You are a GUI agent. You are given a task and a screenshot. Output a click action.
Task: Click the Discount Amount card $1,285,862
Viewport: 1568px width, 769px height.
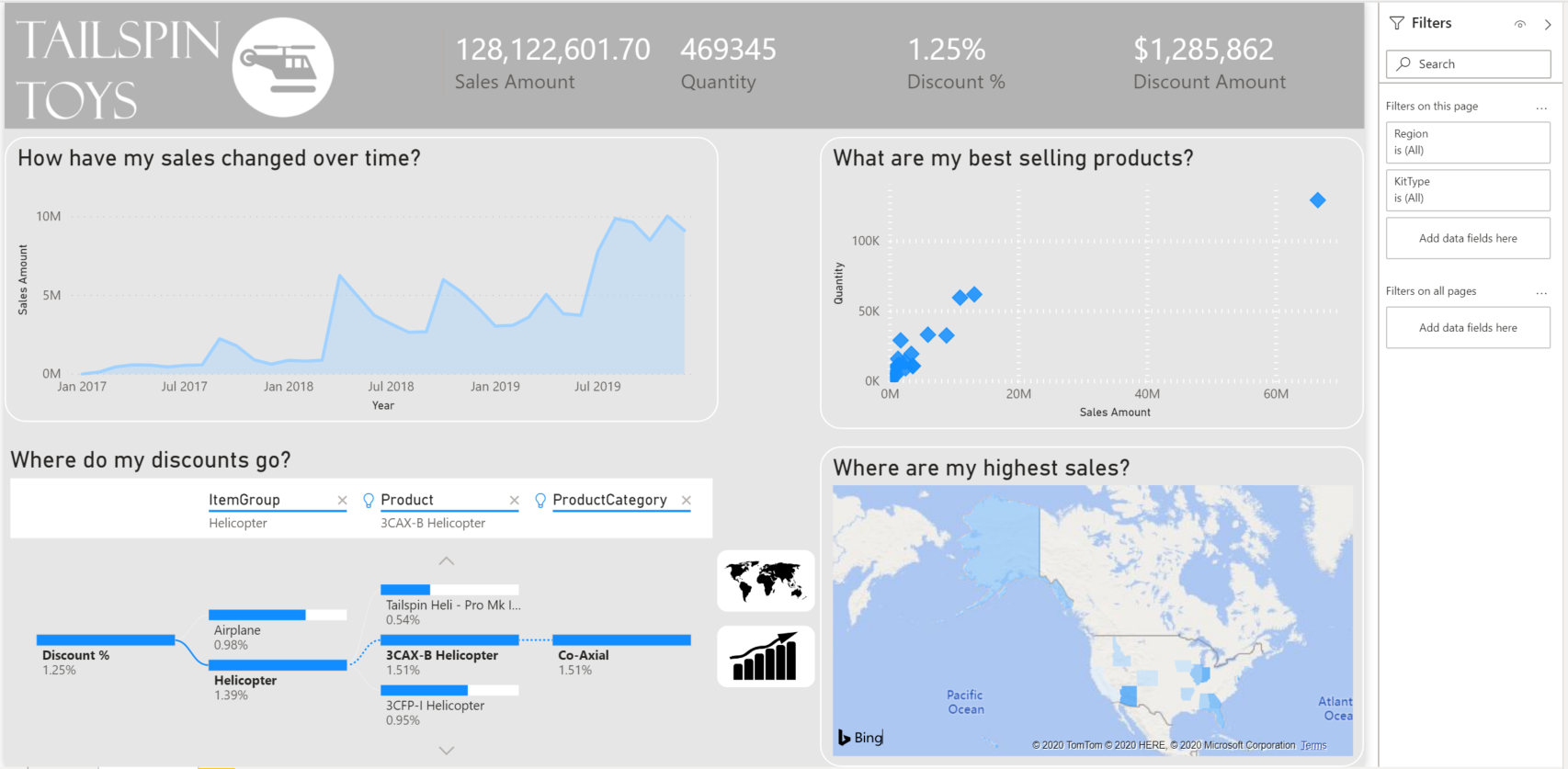click(1203, 50)
